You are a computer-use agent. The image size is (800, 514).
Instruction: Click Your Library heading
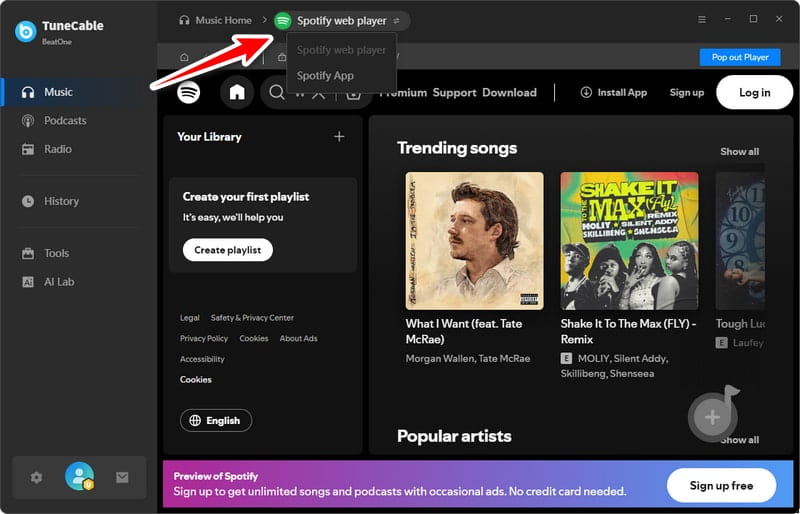point(209,137)
